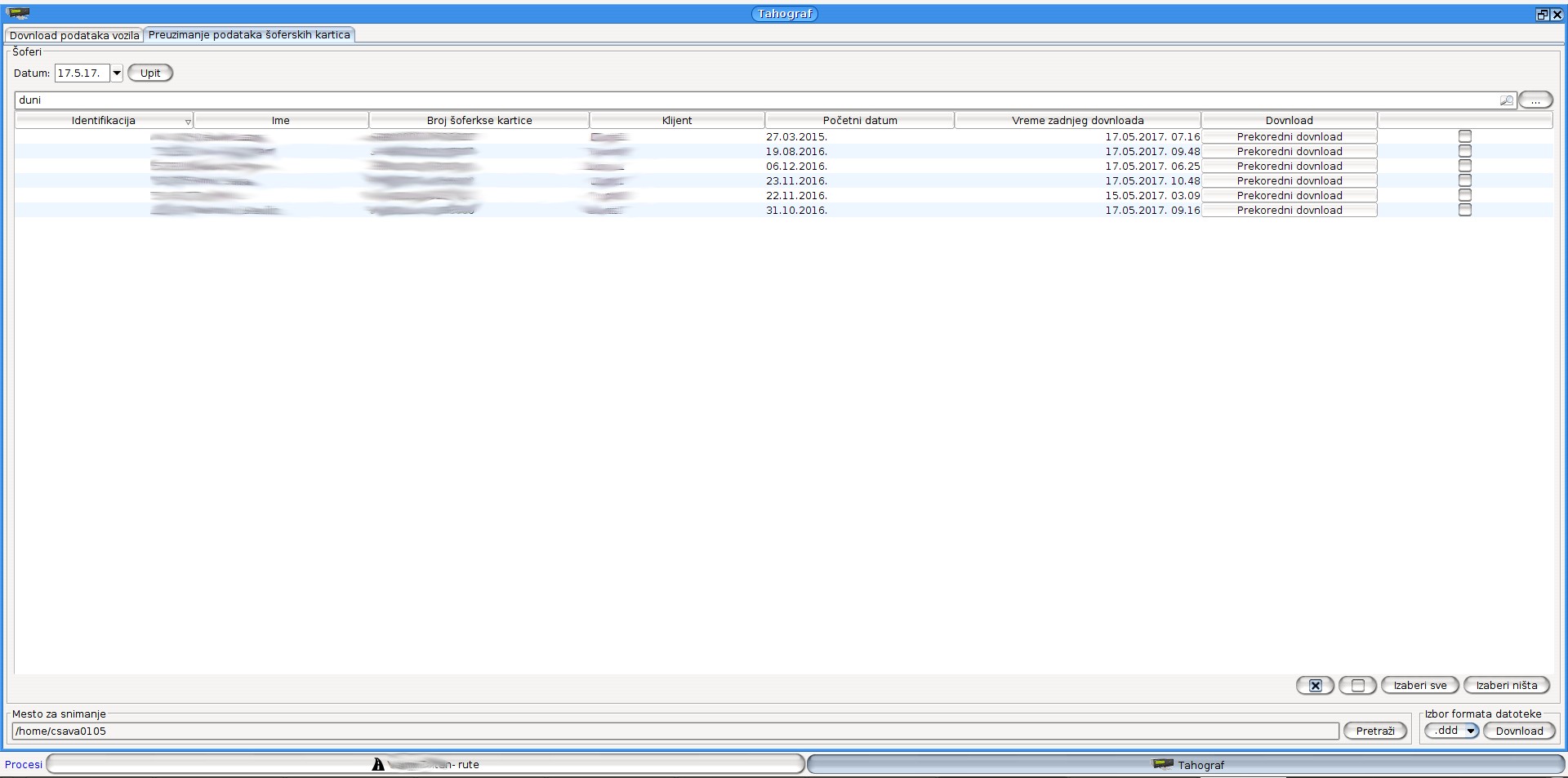Open the ellipsis filter options button
Viewport: 1568px width, 778px height.
[1535, 100]
